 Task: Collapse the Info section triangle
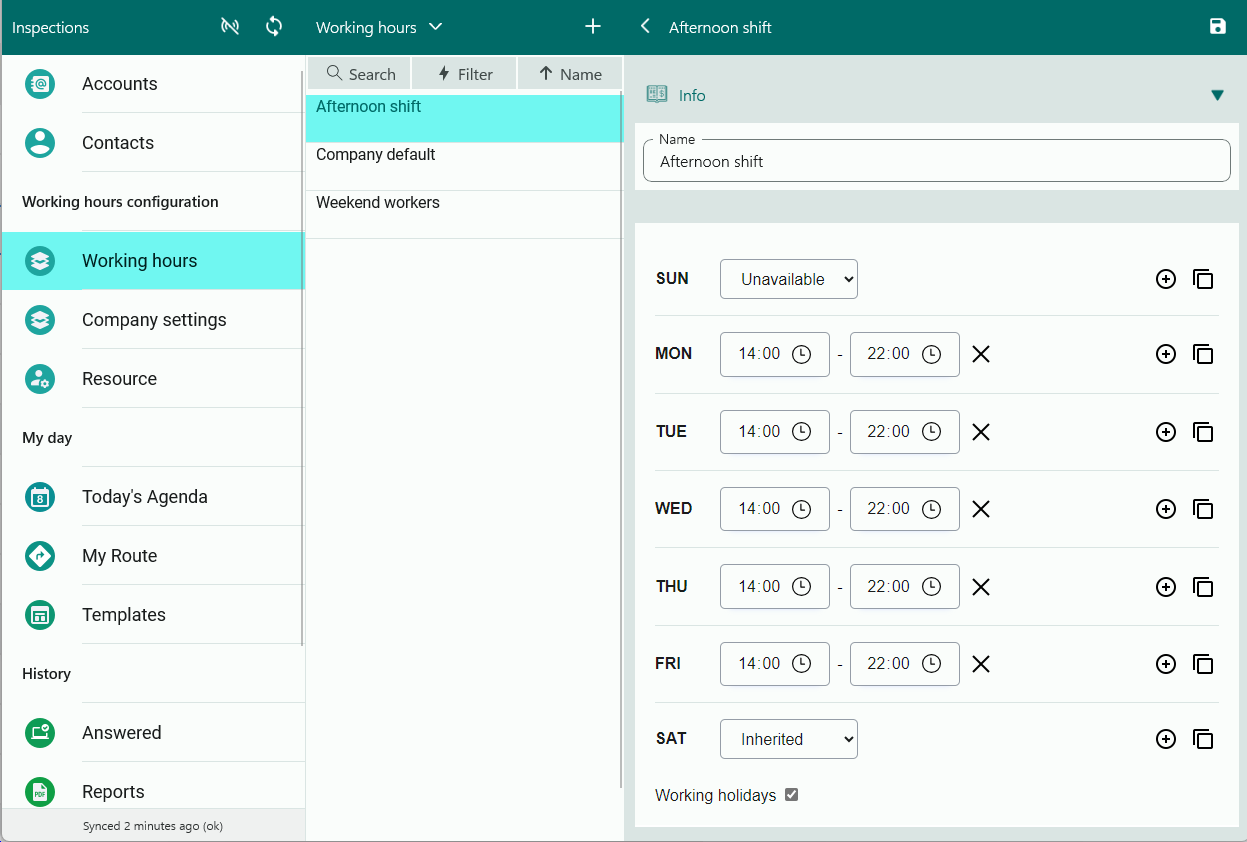[x=1217, y=96]
